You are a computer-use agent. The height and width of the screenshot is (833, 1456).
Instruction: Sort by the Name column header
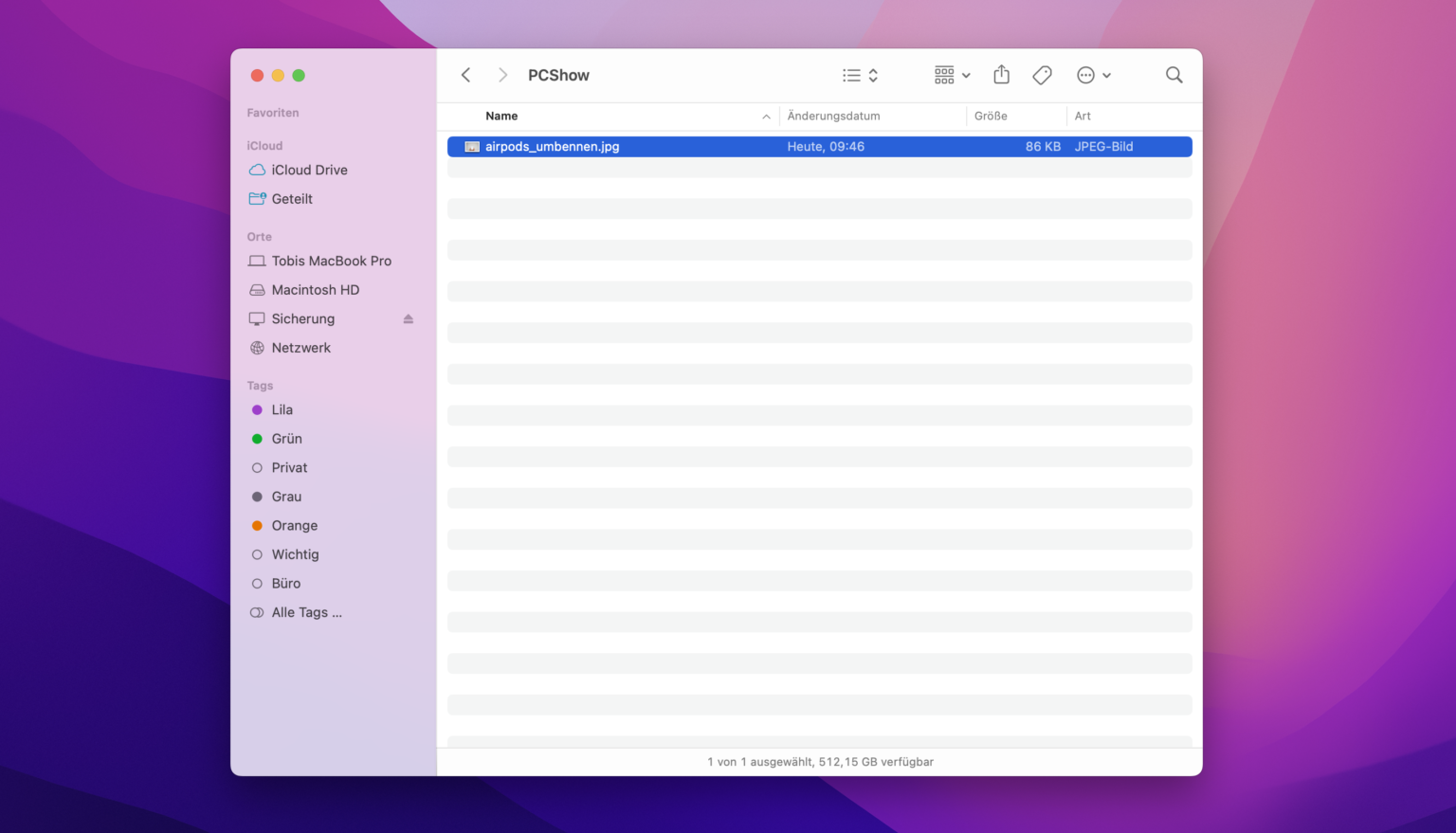(x=501, y=117)
